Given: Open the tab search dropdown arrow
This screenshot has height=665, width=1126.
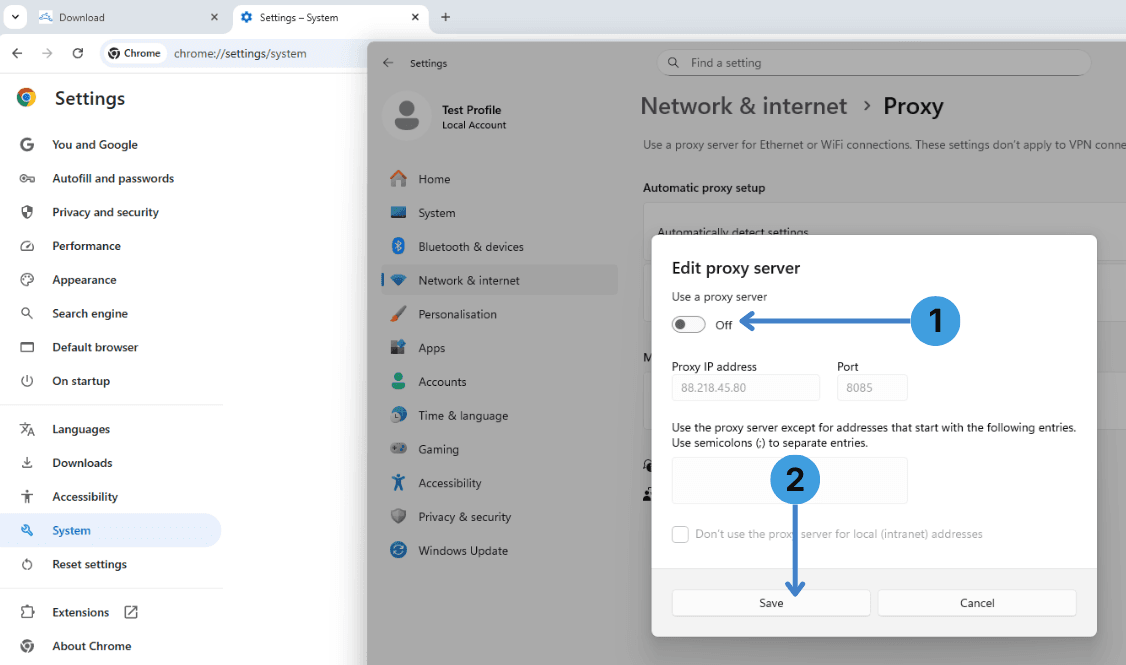Looking at the screenshot, I should point(15,17).
